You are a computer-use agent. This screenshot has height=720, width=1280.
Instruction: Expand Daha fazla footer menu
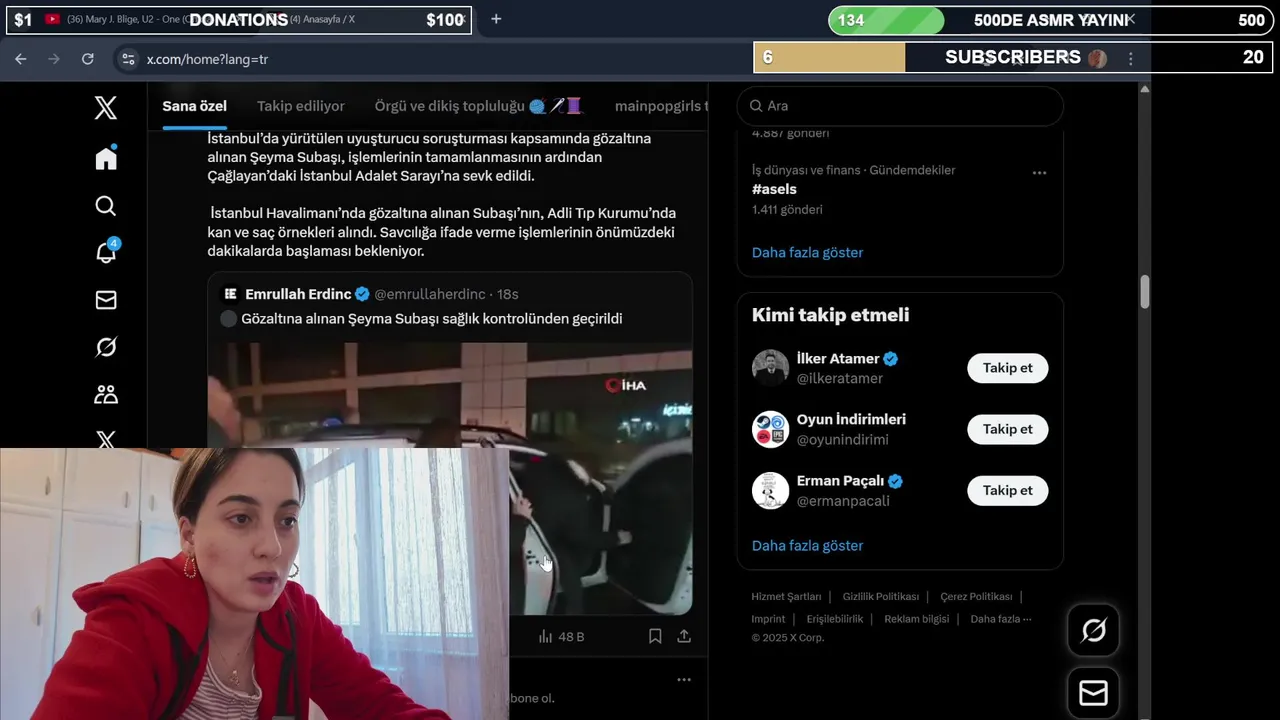pyautogui.click(x=1000, y=619)
